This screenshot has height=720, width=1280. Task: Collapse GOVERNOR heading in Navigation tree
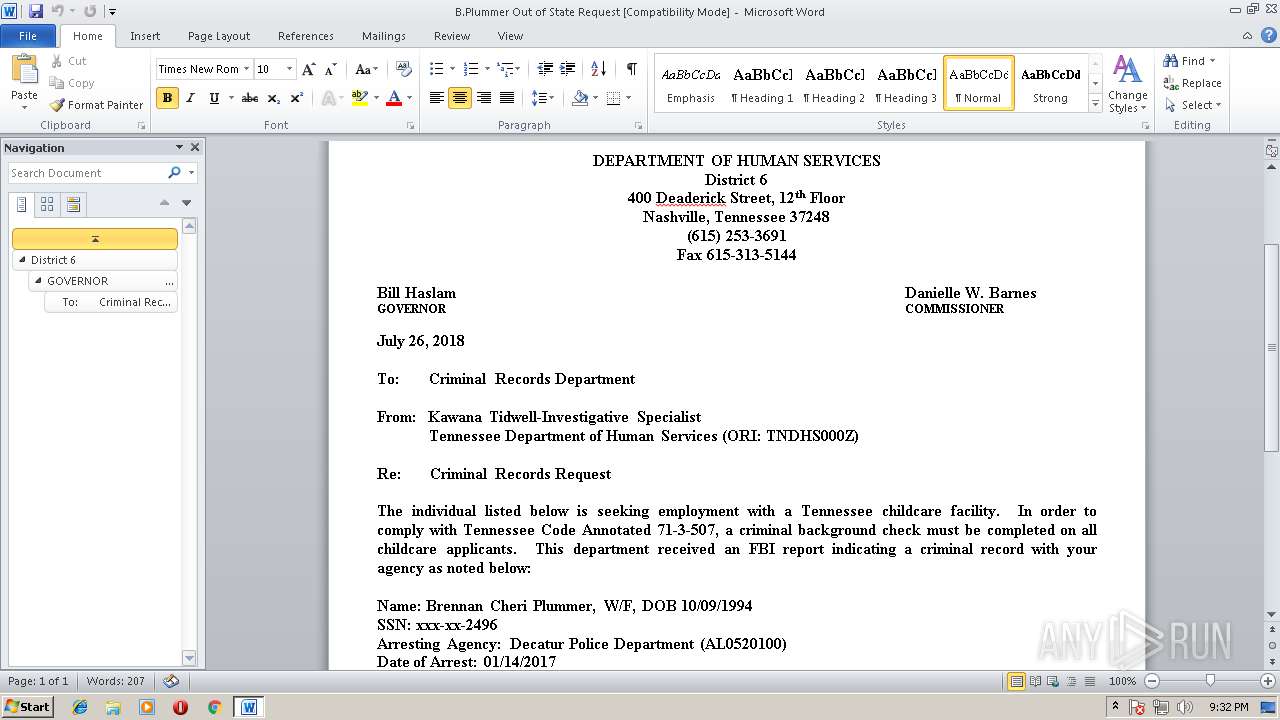coord(39,281)
